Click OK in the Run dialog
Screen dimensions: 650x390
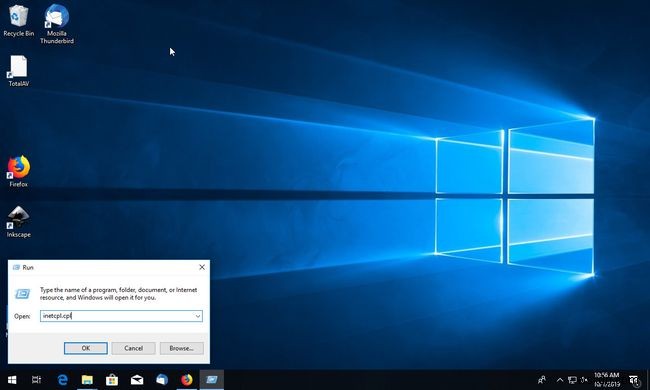click(86, 348)
